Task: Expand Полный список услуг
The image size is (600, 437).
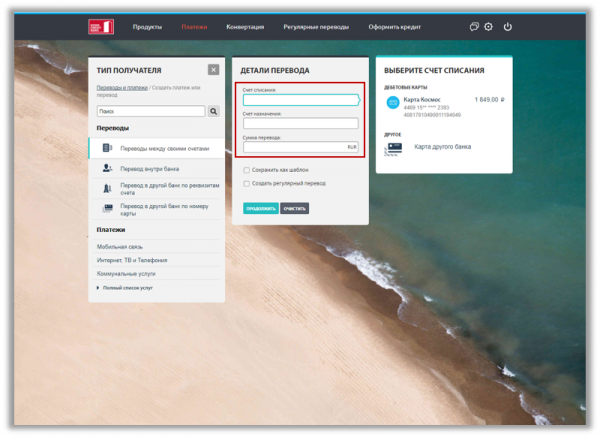Action: click(125, 288)
